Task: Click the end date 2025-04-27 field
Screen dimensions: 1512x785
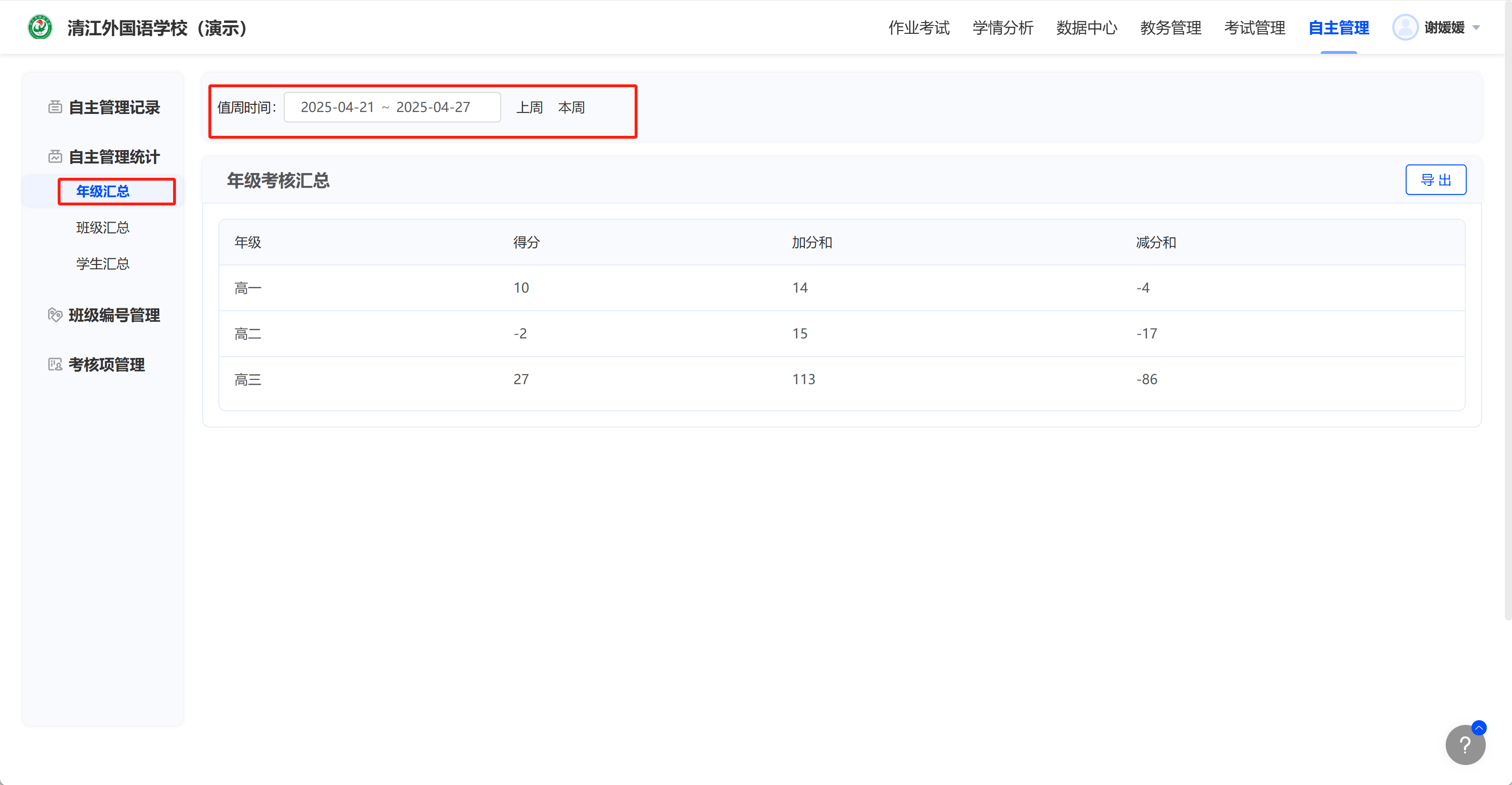Action: pos(433,107)
